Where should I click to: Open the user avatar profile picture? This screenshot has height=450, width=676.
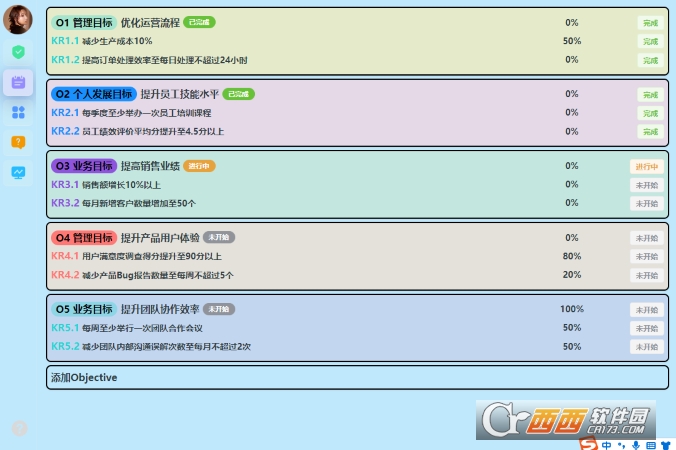18,19
